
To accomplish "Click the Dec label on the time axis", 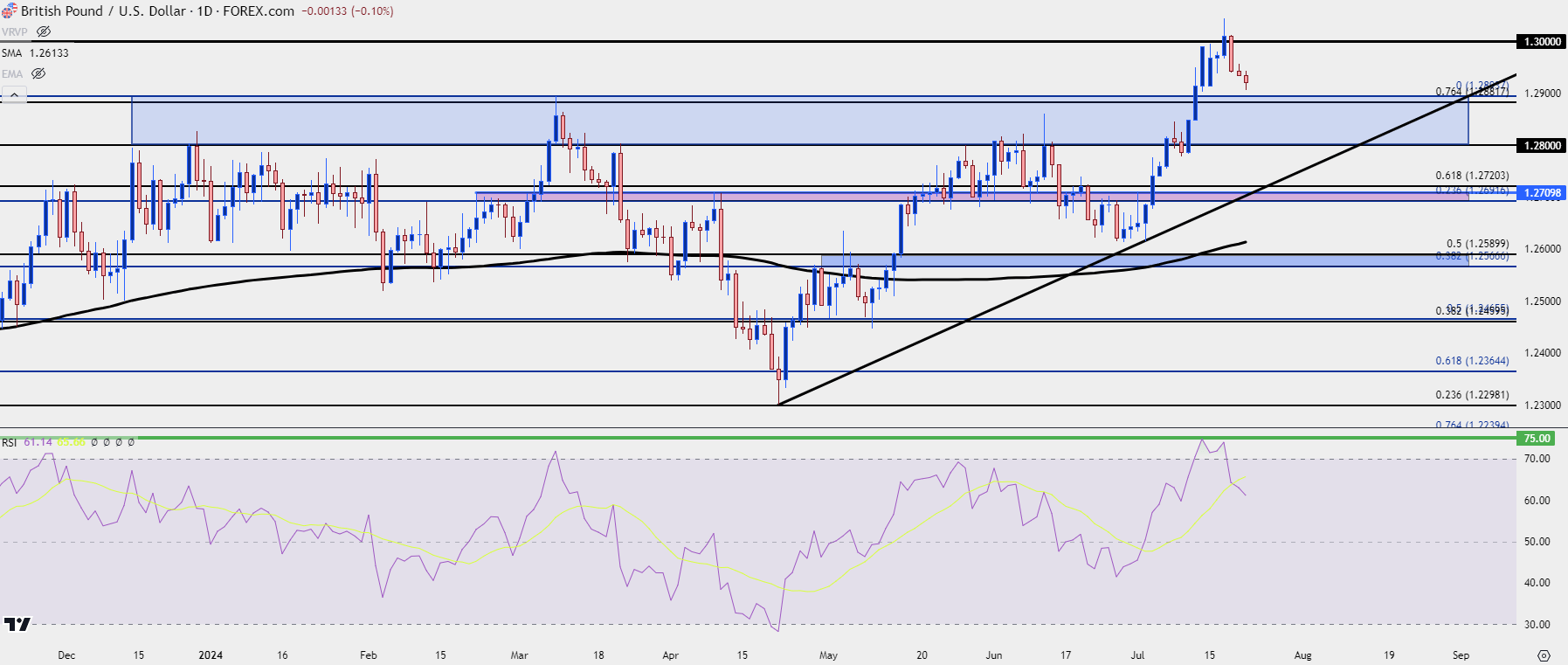I will [66, 655].
